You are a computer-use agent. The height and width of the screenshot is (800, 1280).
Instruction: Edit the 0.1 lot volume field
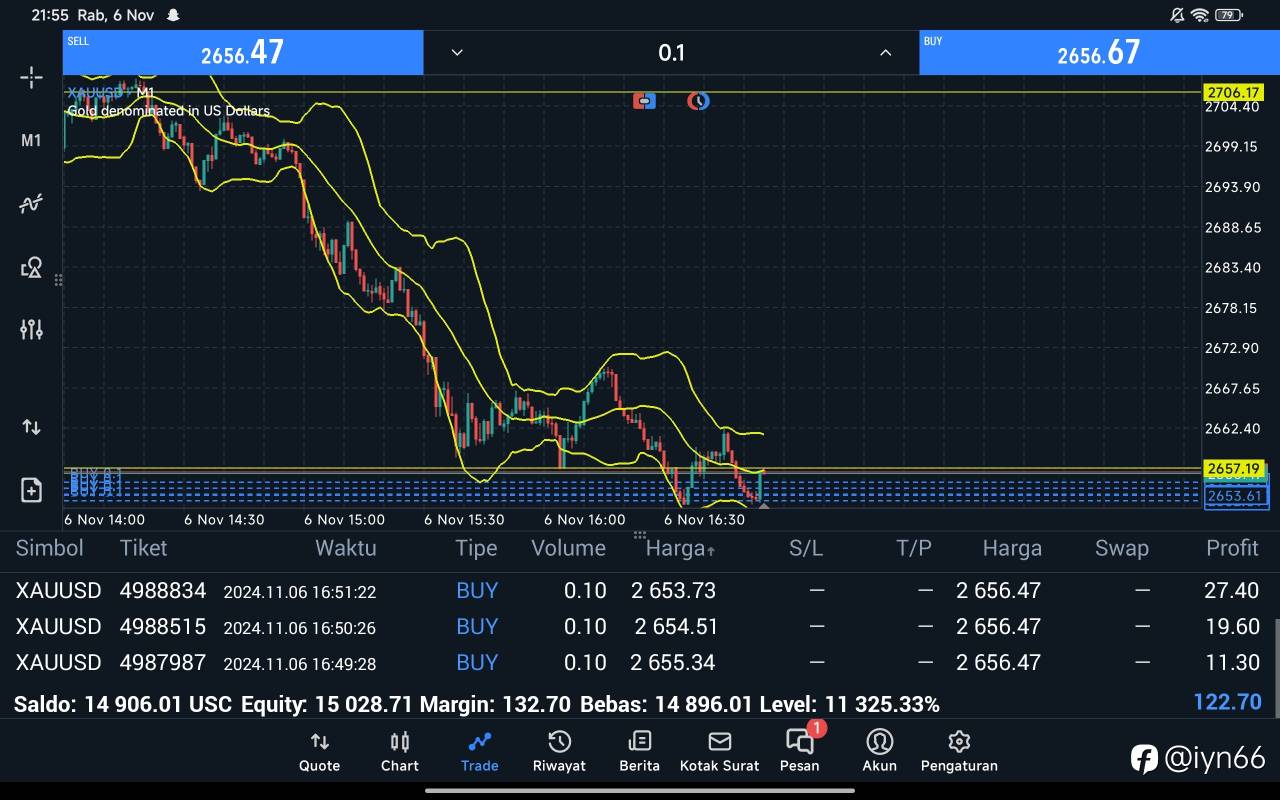click(671, 53)
